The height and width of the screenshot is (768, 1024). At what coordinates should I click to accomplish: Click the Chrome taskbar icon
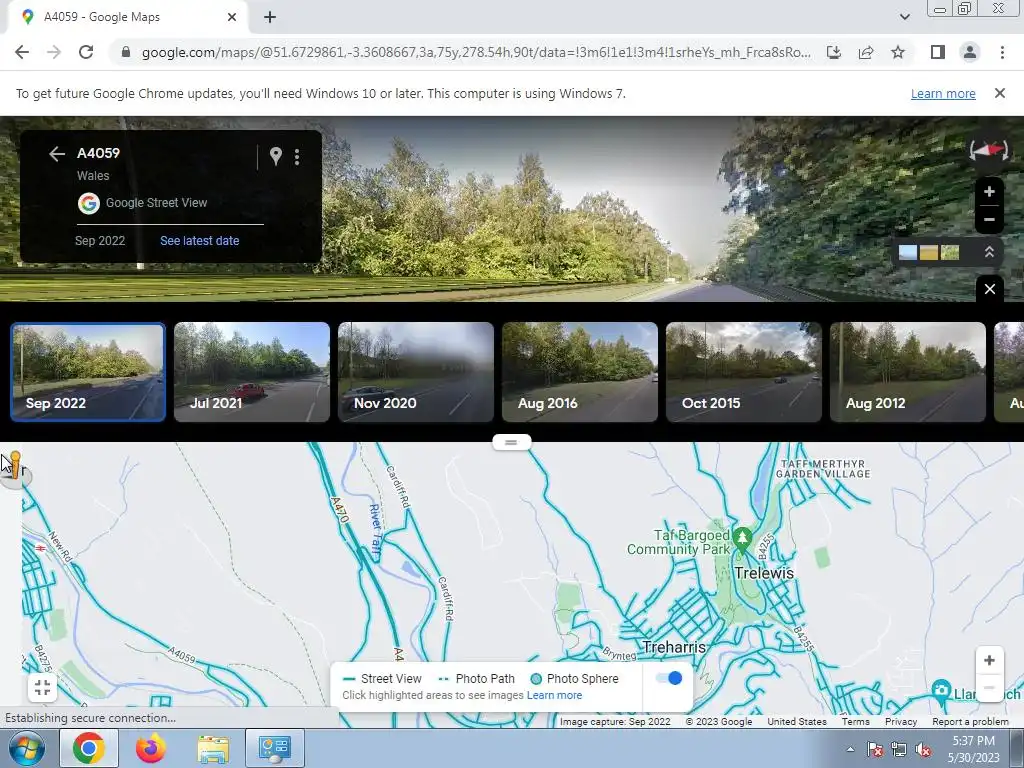pos(89,748)
